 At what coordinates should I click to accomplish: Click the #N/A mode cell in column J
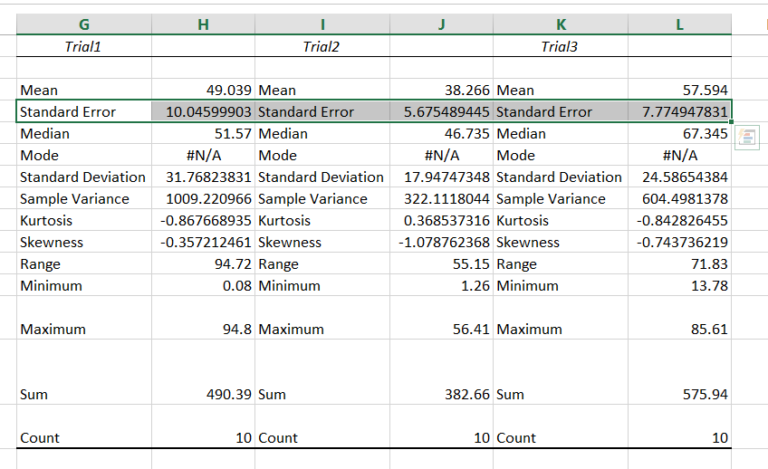[x=441, y=155]
